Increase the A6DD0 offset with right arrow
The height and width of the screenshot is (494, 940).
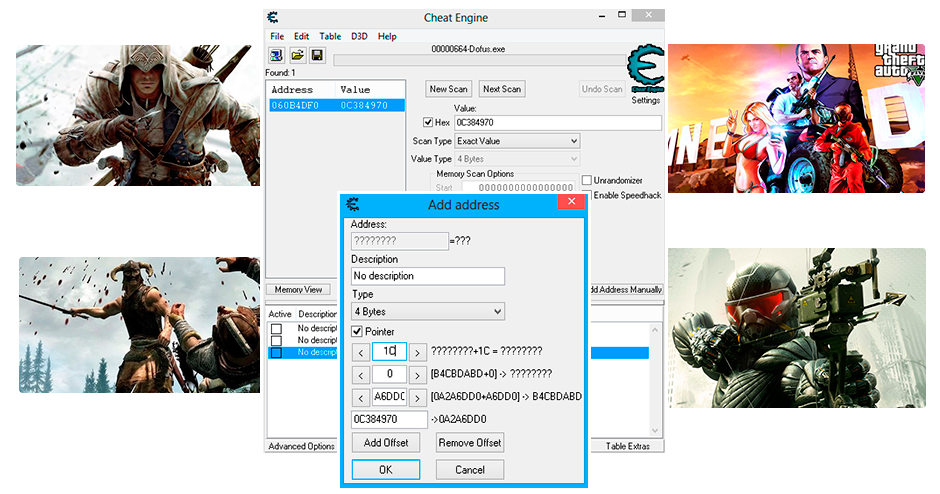point(418,398)
